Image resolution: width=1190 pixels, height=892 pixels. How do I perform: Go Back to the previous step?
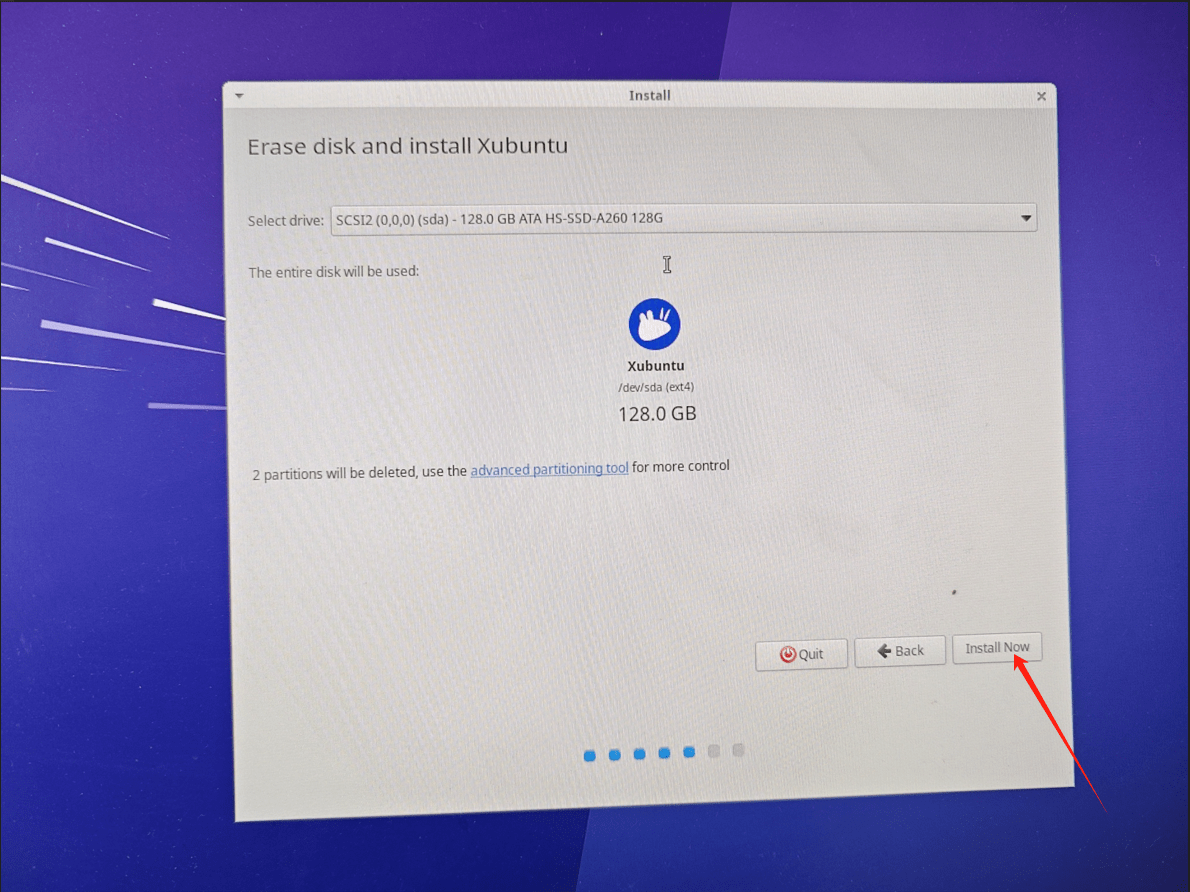(900, 651)
